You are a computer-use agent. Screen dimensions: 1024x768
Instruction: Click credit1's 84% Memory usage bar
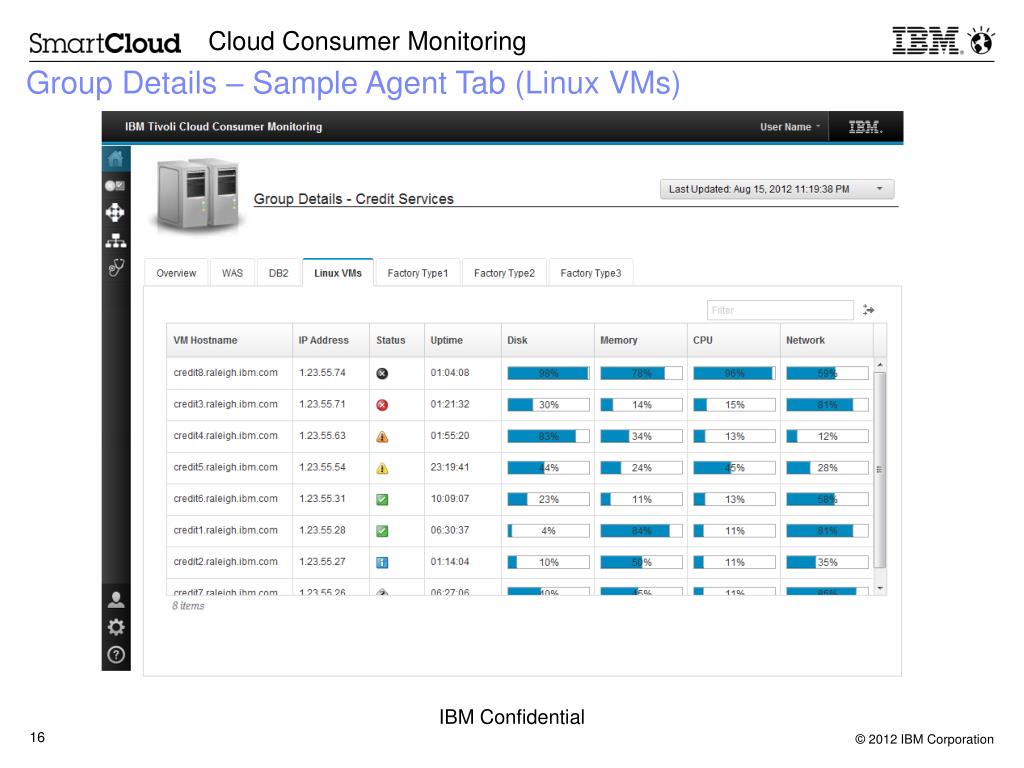(x=641, y=531)
